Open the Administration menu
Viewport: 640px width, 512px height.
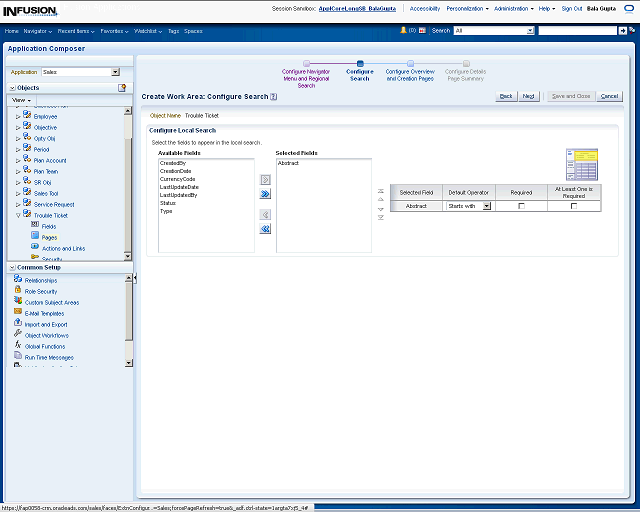pos(513,8)
